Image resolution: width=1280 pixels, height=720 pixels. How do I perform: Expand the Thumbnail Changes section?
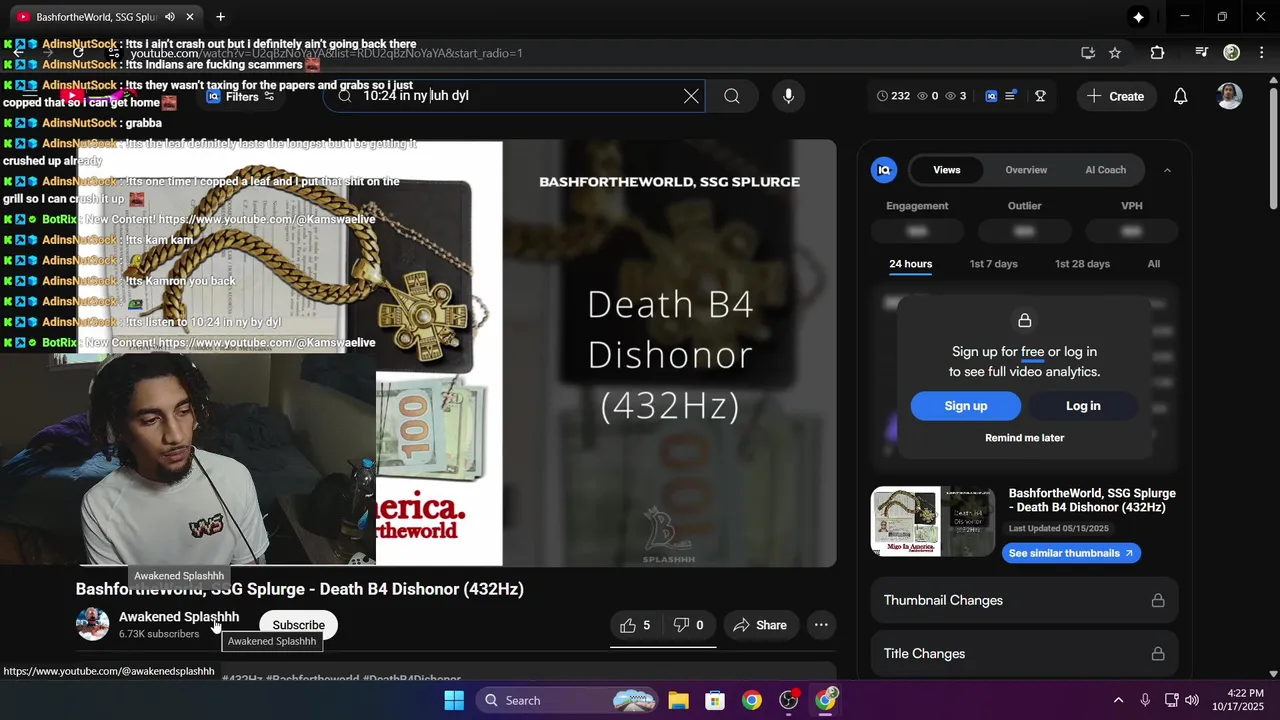tap(1024, 600)
